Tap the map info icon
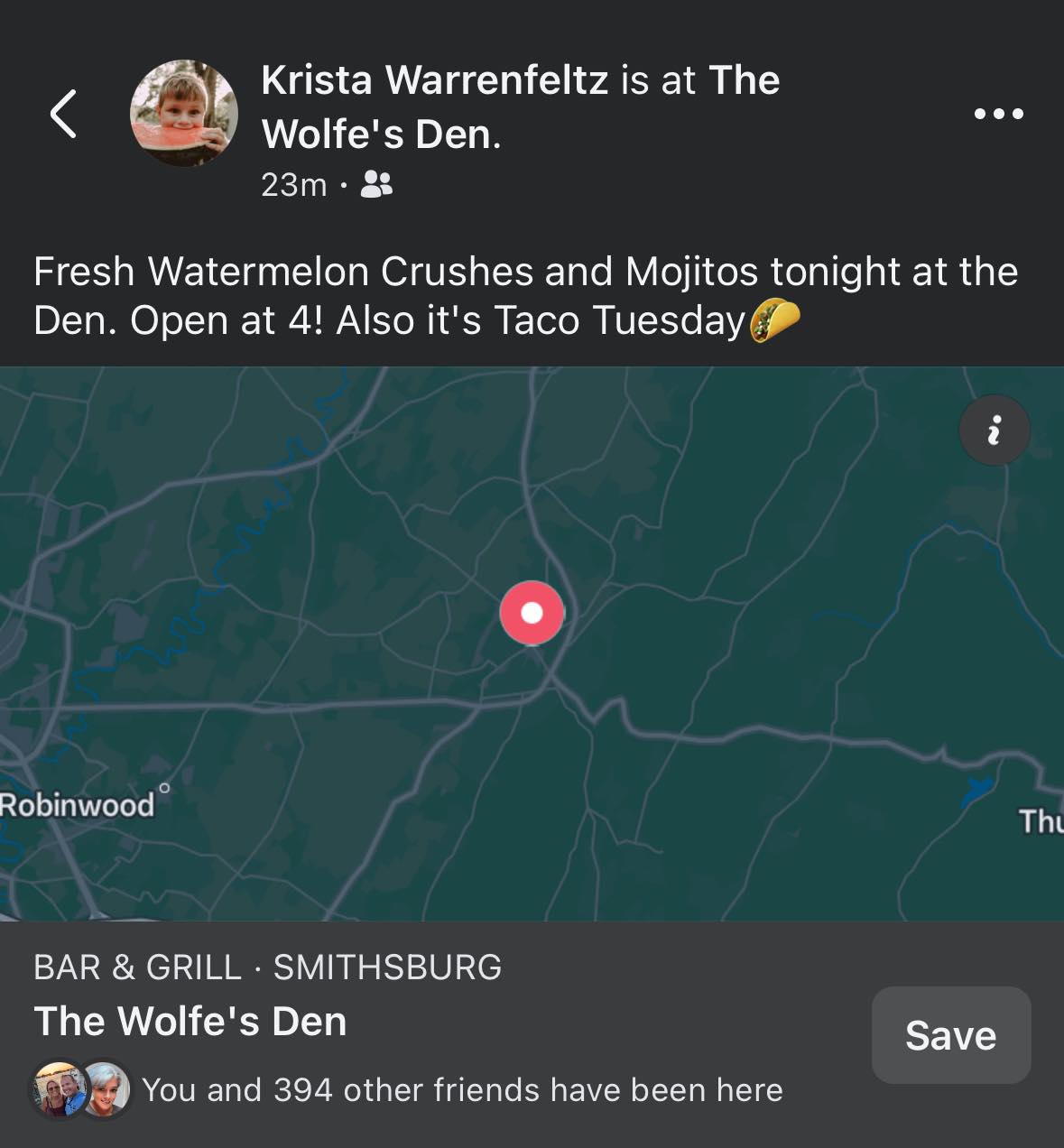The image size is (1064, 1148). tap(994, 430)
